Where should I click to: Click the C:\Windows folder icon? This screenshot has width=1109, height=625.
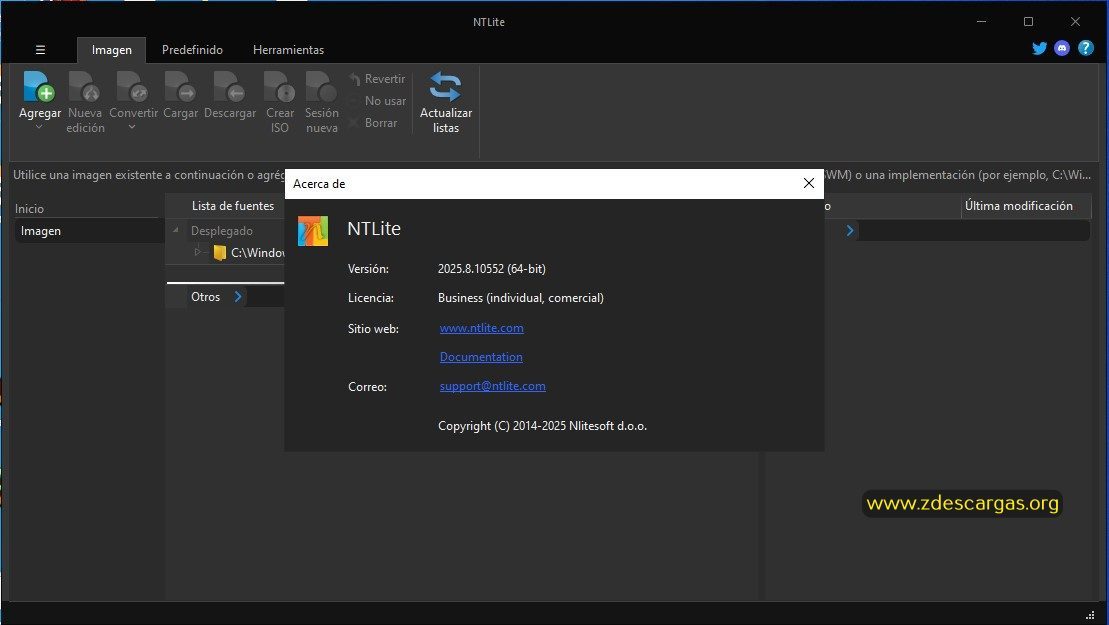click(219, 252)
